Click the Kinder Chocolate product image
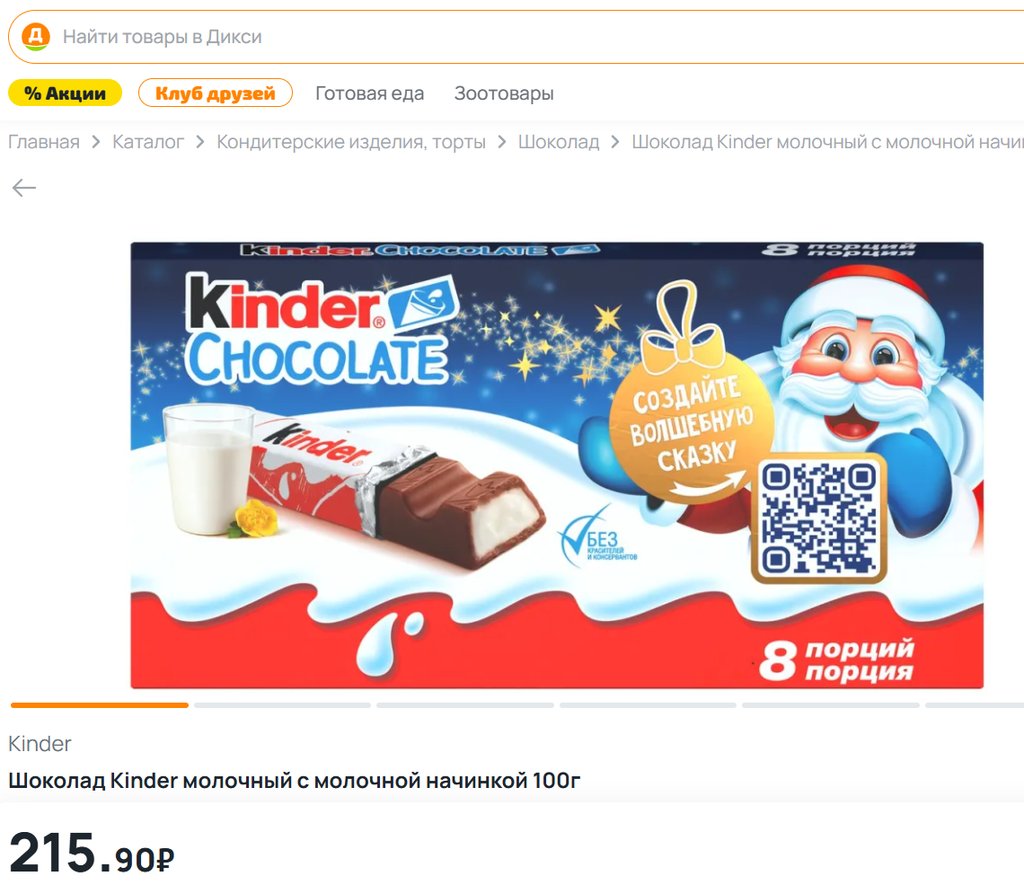This screenshot has height=885, width=1024. [x=557, y=465]
